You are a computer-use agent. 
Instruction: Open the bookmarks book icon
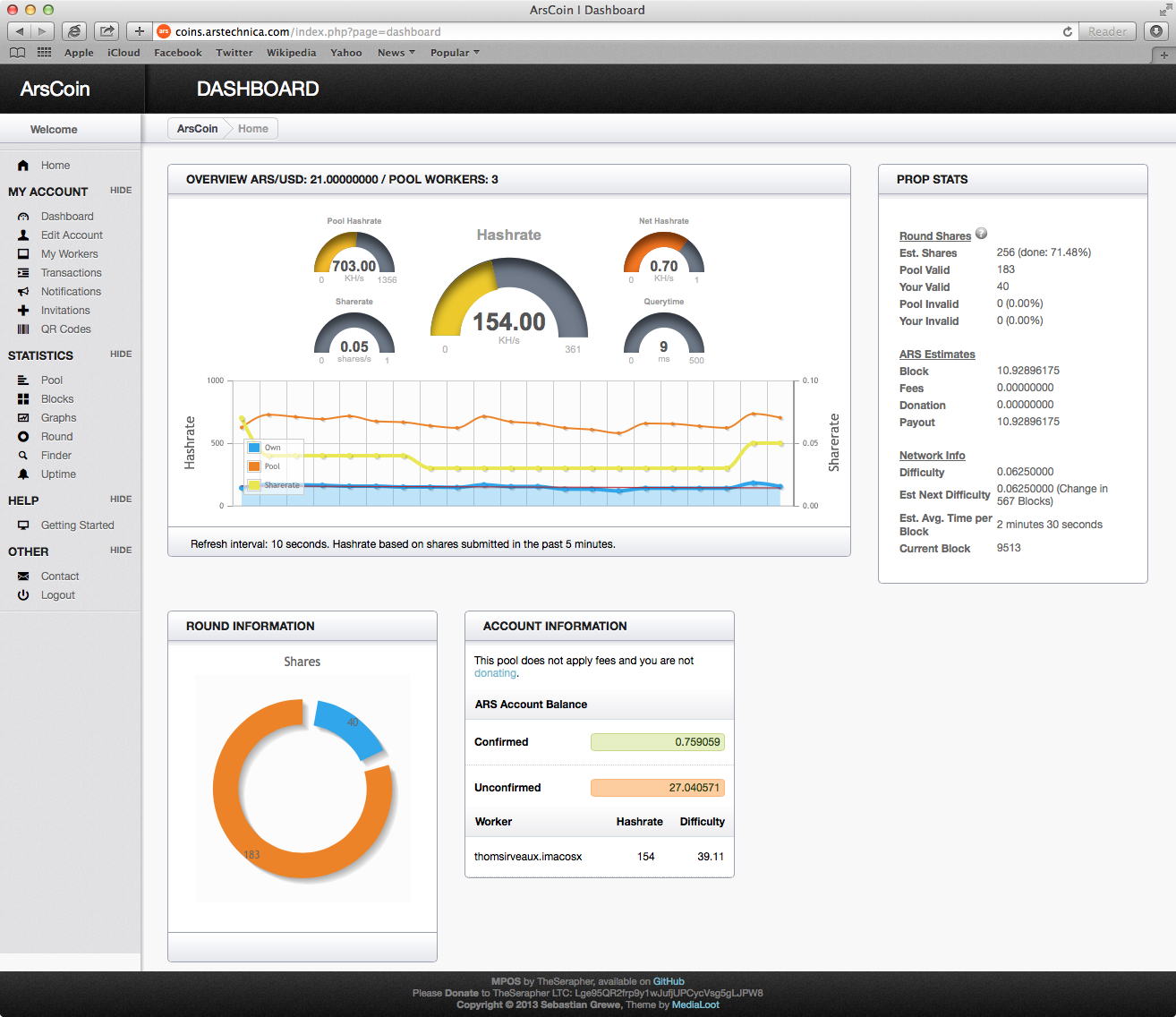18,53
